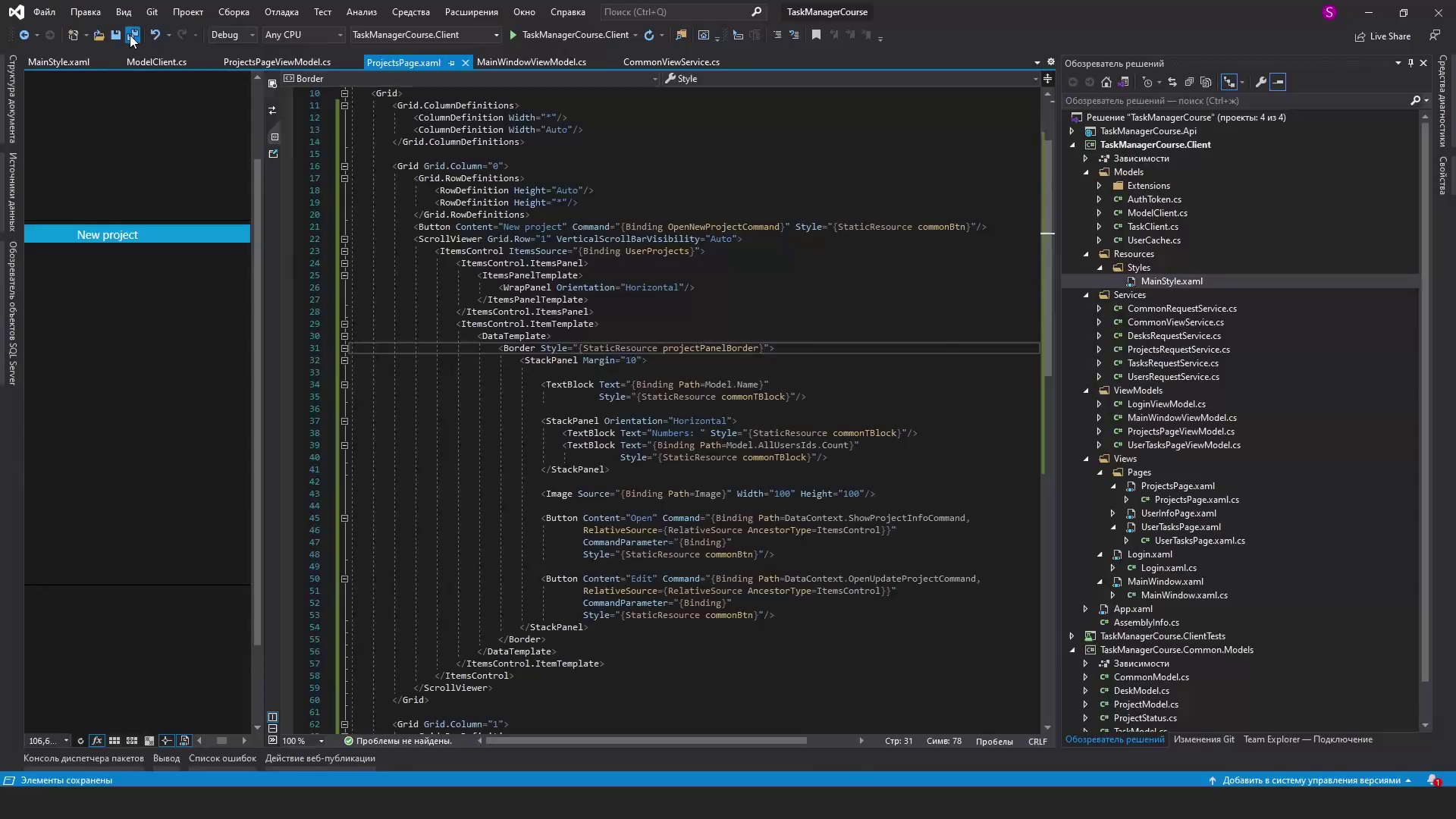
Task: Open the Список ошибок bottom tab
Action: point(222,758)
